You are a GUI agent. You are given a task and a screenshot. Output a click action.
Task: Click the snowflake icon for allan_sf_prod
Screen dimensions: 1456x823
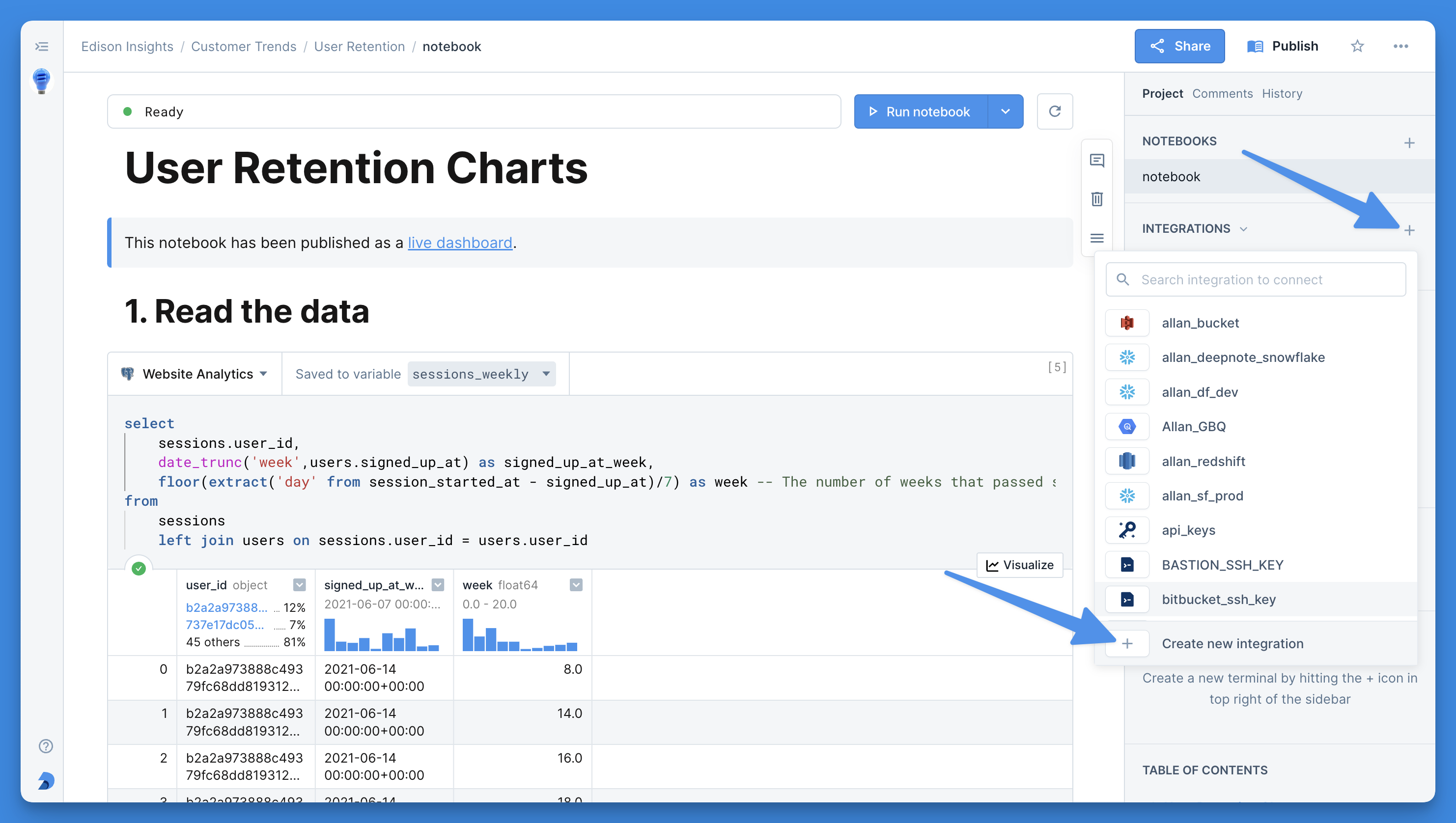(x=1127, y=496)
